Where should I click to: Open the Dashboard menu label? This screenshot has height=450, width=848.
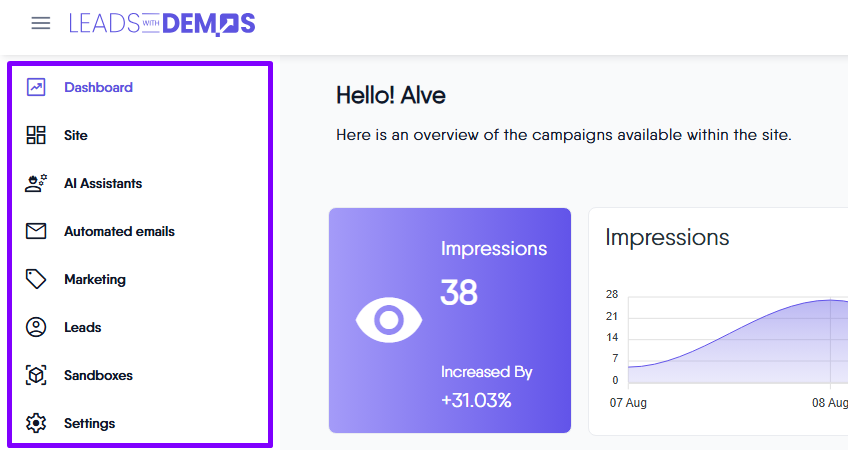98,87
